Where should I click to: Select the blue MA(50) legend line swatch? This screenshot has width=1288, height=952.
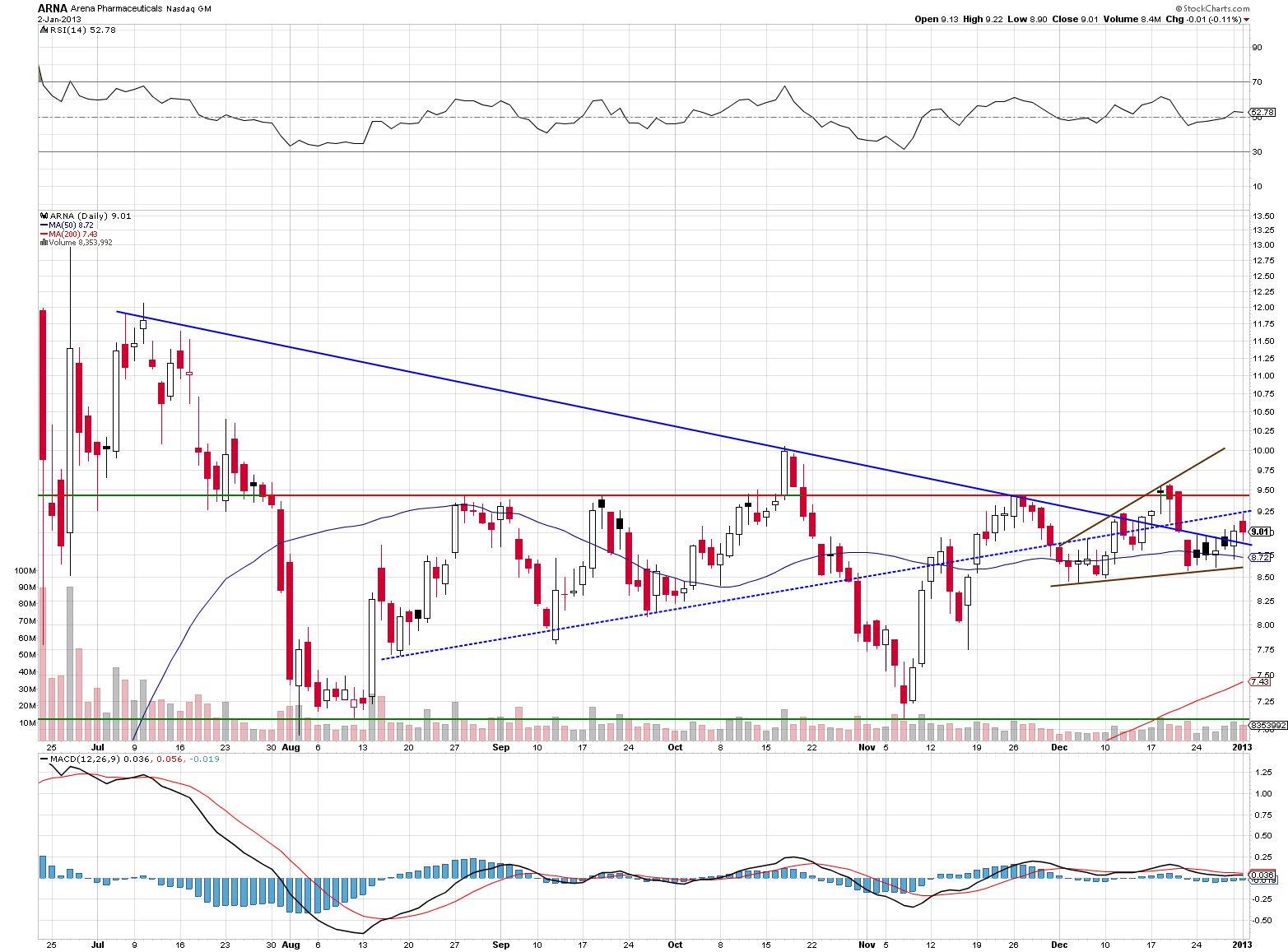pyautogui.click(x=43, y=225)
